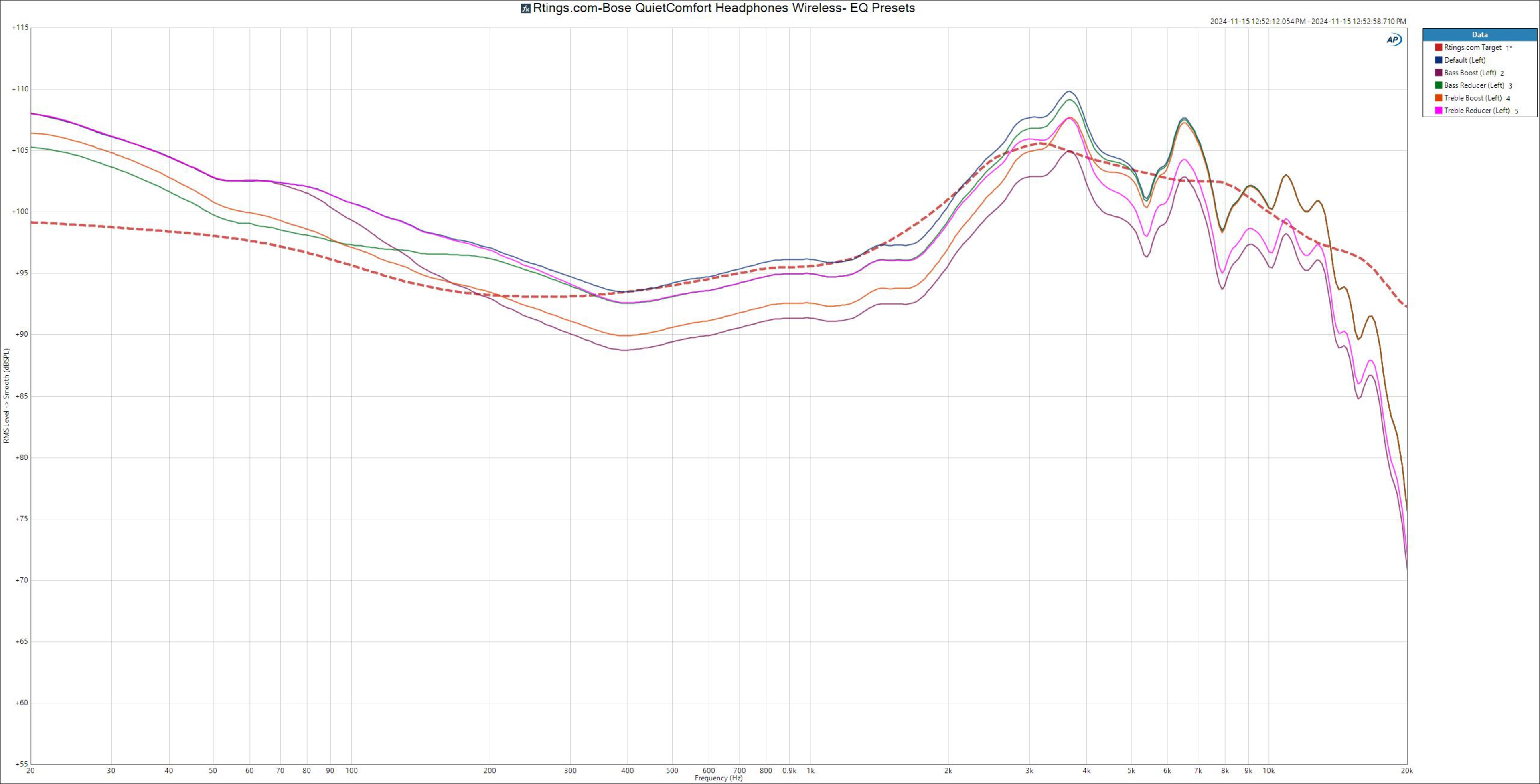This screenshot has height=784, width=1540.
Task: Click the purple Bass Boost swatch
Action: pyautogui.click(x=1439, y=72)
